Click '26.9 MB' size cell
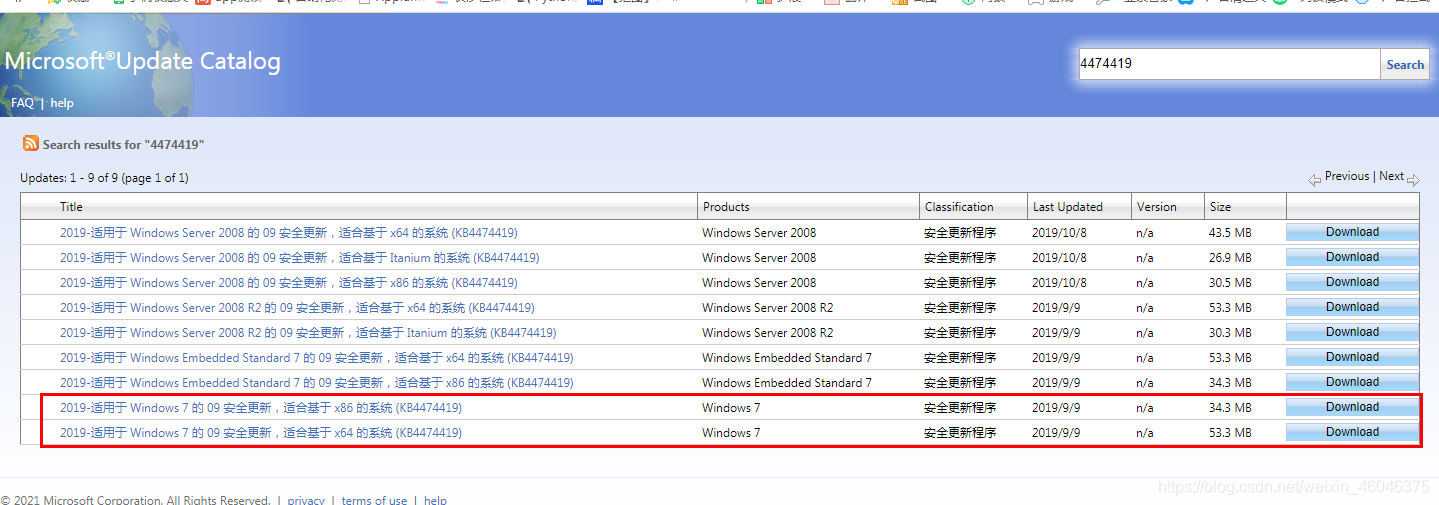The image size is (1439, 505). (x=1230, y=258)
